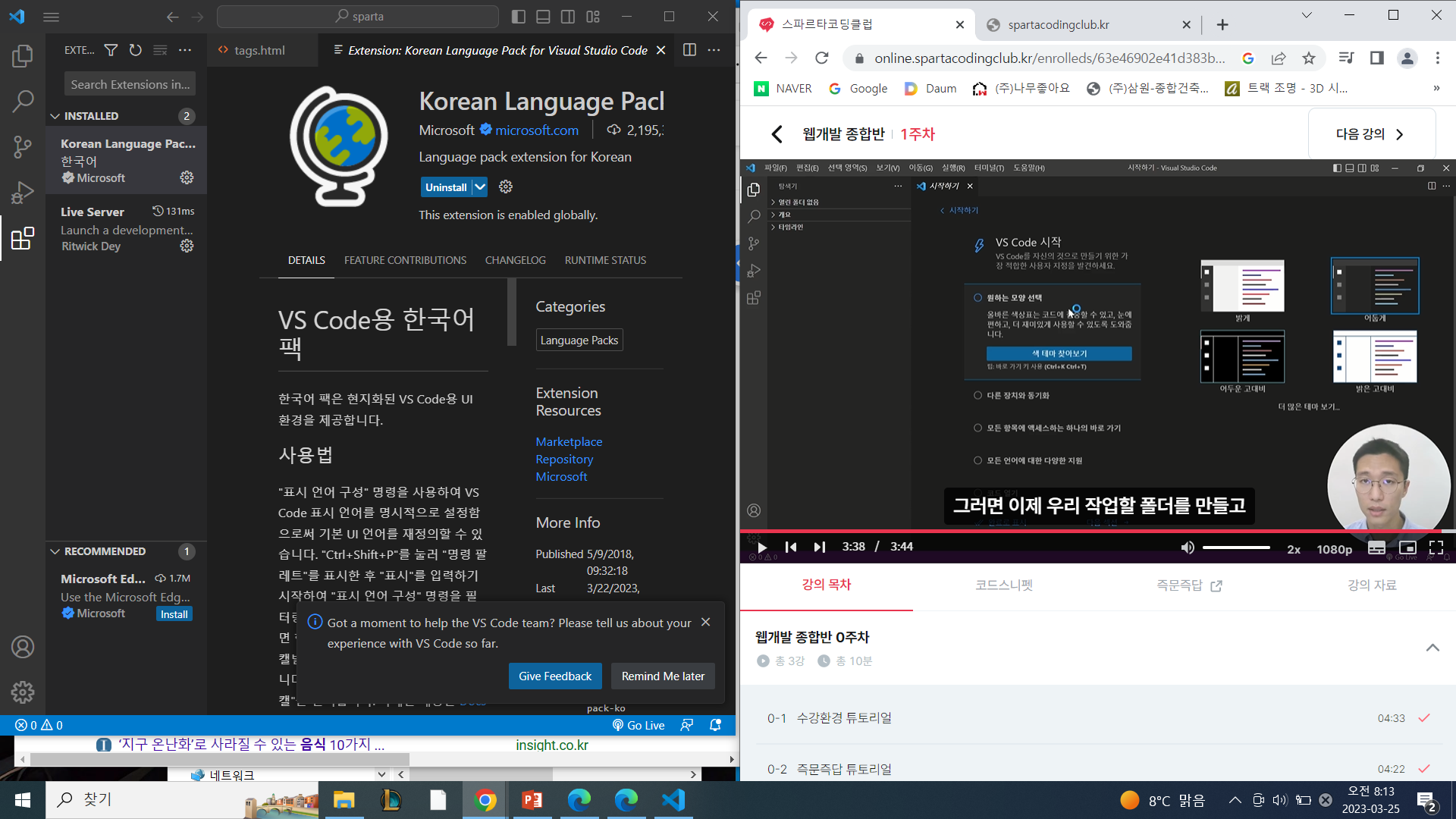Open notifications bell in VS Code status bar

[715, 725]
